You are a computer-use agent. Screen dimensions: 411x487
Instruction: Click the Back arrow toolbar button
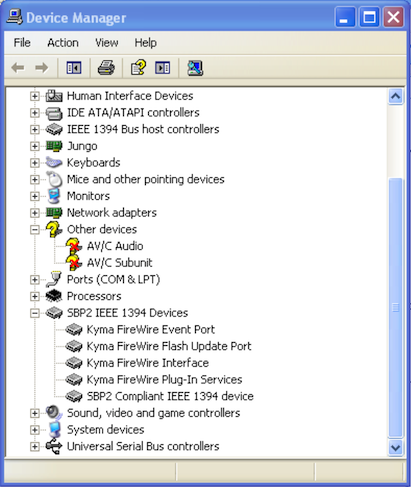pyautogui.click(x=18, y=68)
